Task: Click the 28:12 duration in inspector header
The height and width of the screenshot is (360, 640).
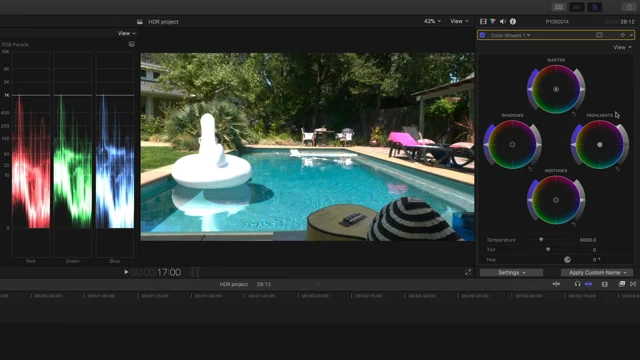Action: [x=627, y=22]
